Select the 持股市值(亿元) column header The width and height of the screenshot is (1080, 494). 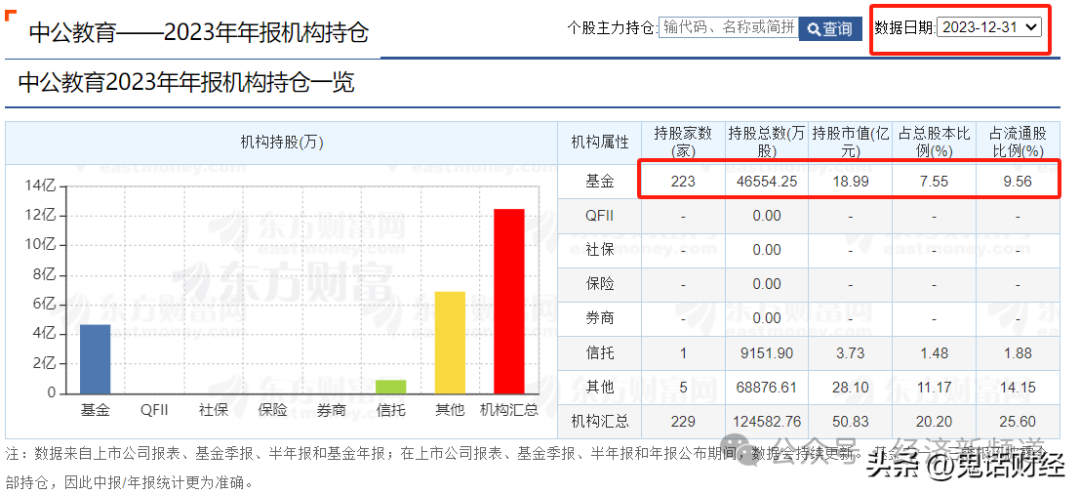point(850,143)
